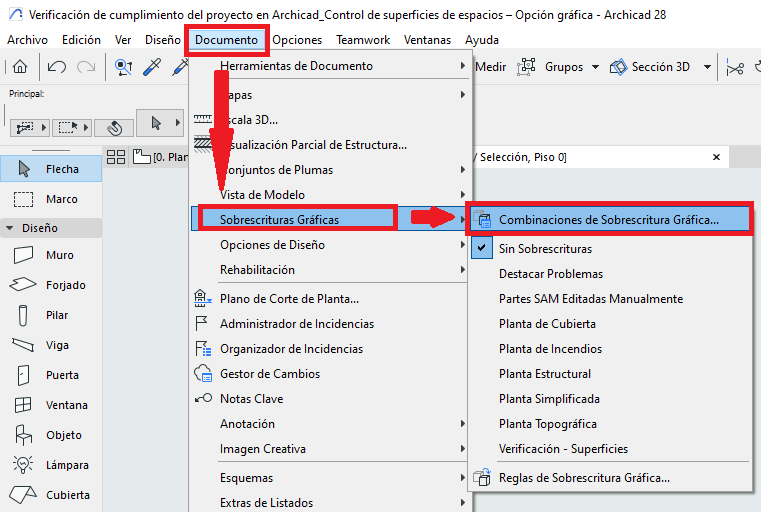Select the eyedropper pick-up parameters tool

(x=153, y=67)
